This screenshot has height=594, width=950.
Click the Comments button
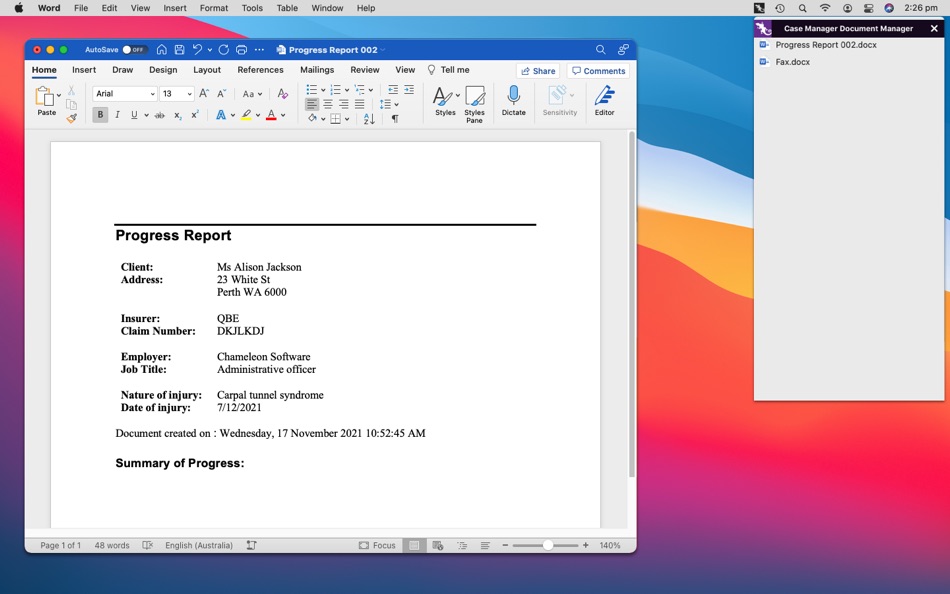(x=598, y=71)
